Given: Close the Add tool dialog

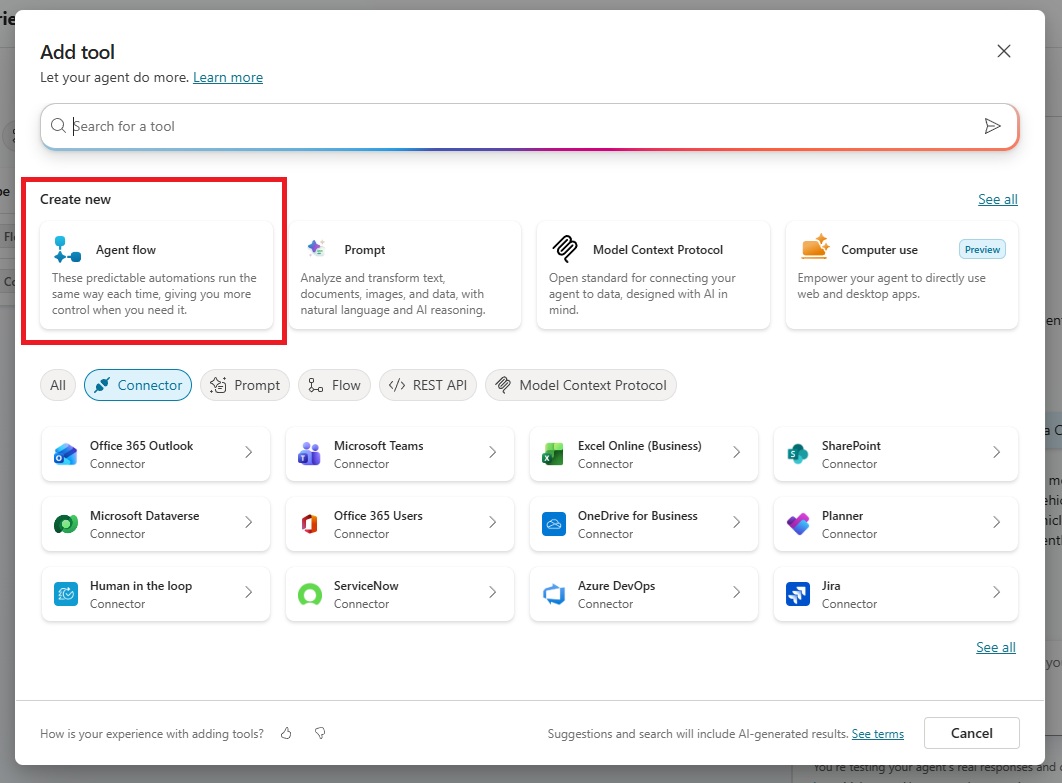Looking at the screenshot, I should click(x=1004, y=51).
